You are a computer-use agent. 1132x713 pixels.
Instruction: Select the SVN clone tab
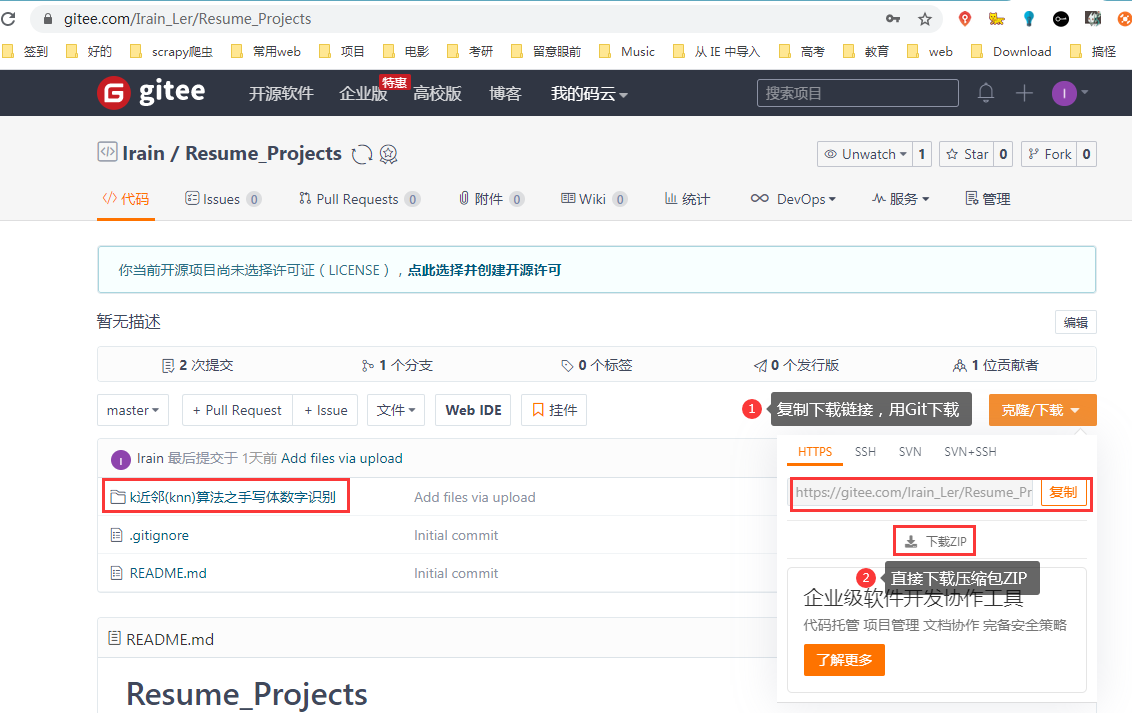pyautogui.click(x=910, y=452)
